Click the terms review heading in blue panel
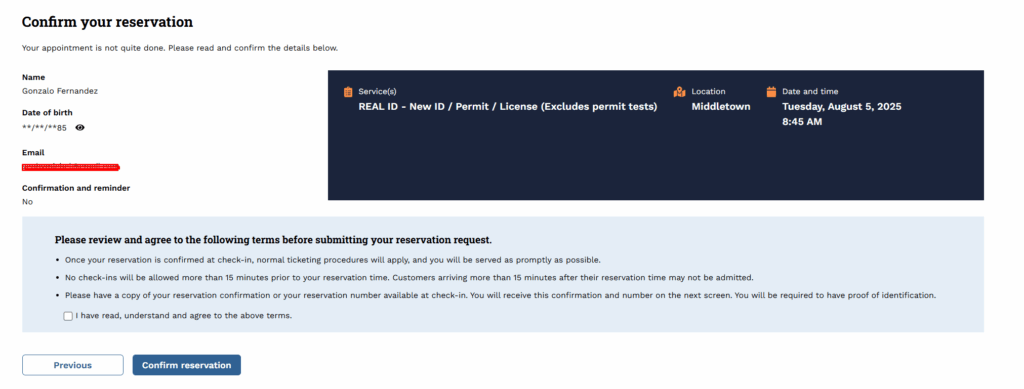Image resolution: width=1024 pixels, height=389 pixels. point(273,240)
